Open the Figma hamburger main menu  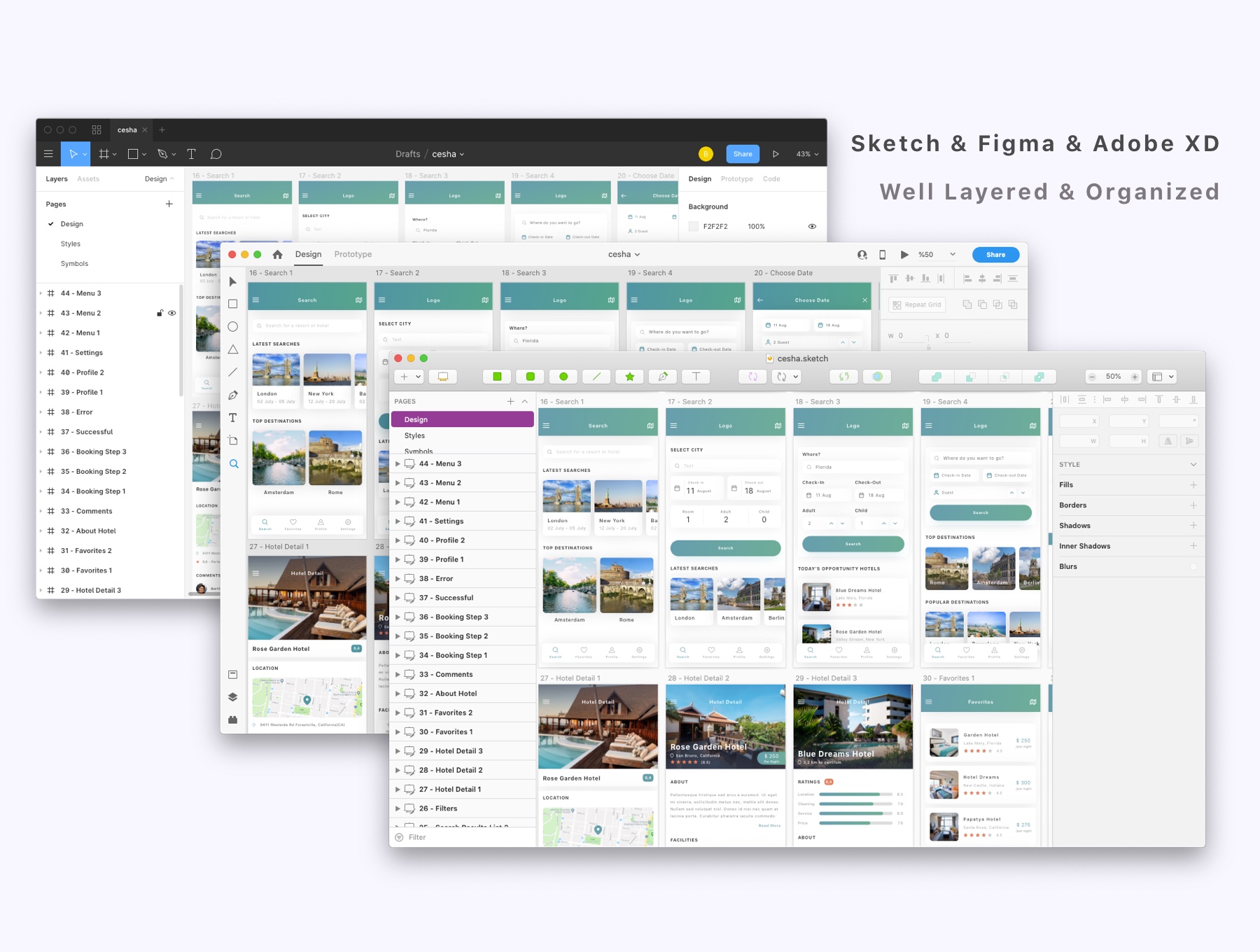pyautogui.click(x=48, y=154)
